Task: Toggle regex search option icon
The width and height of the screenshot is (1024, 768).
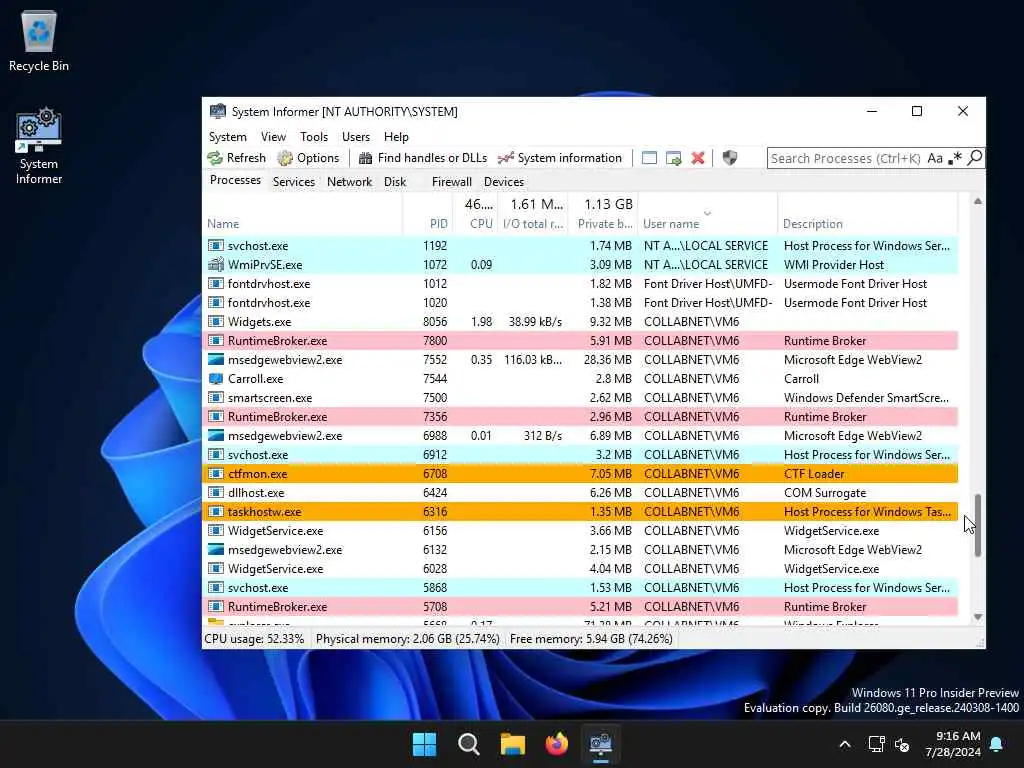Action: pyautogui.click(x=955, y=158)
